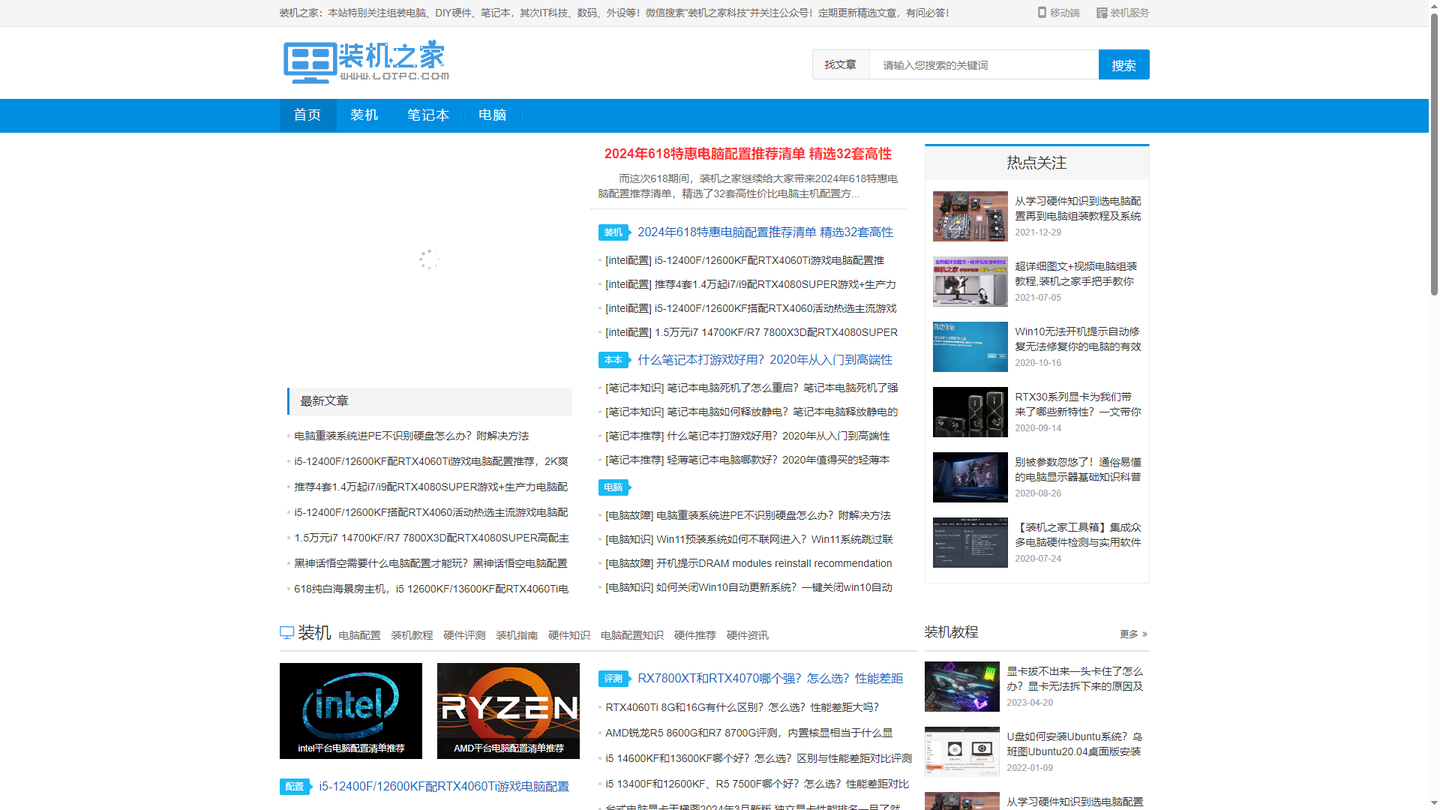Image resolution: width=1440 pixels, height=810 pixels.
Task: Open [电脑故障] 开机提示DRAM modules reinstall link
Action: pyautogui.click(x=749, y=564)
